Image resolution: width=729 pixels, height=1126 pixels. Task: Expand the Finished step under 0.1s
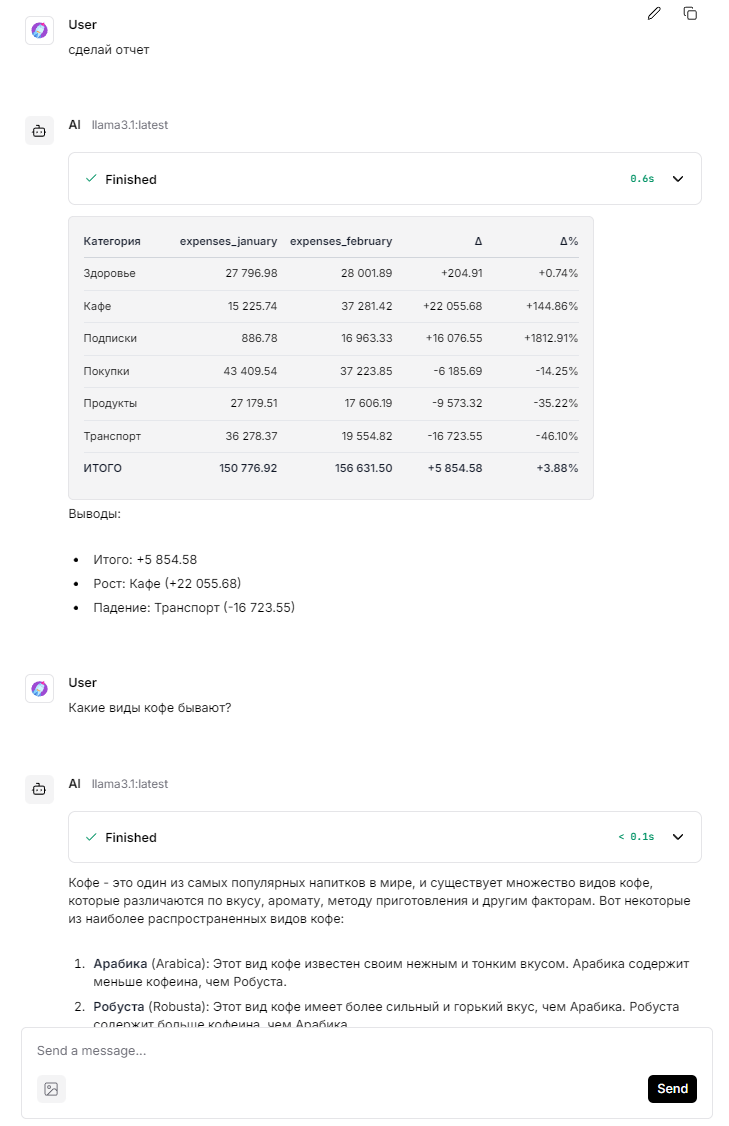(x=677, y=837)
